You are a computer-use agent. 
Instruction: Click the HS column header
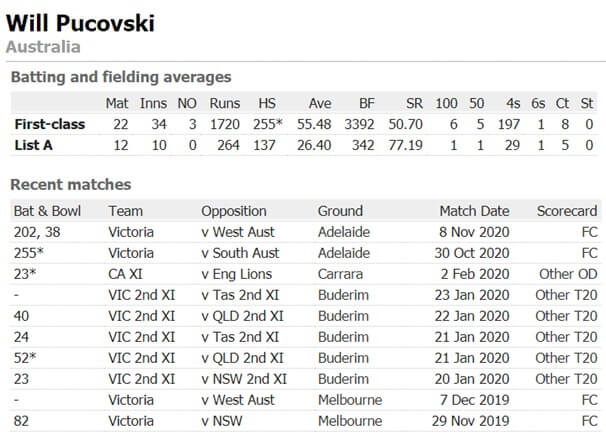(267, 103)
